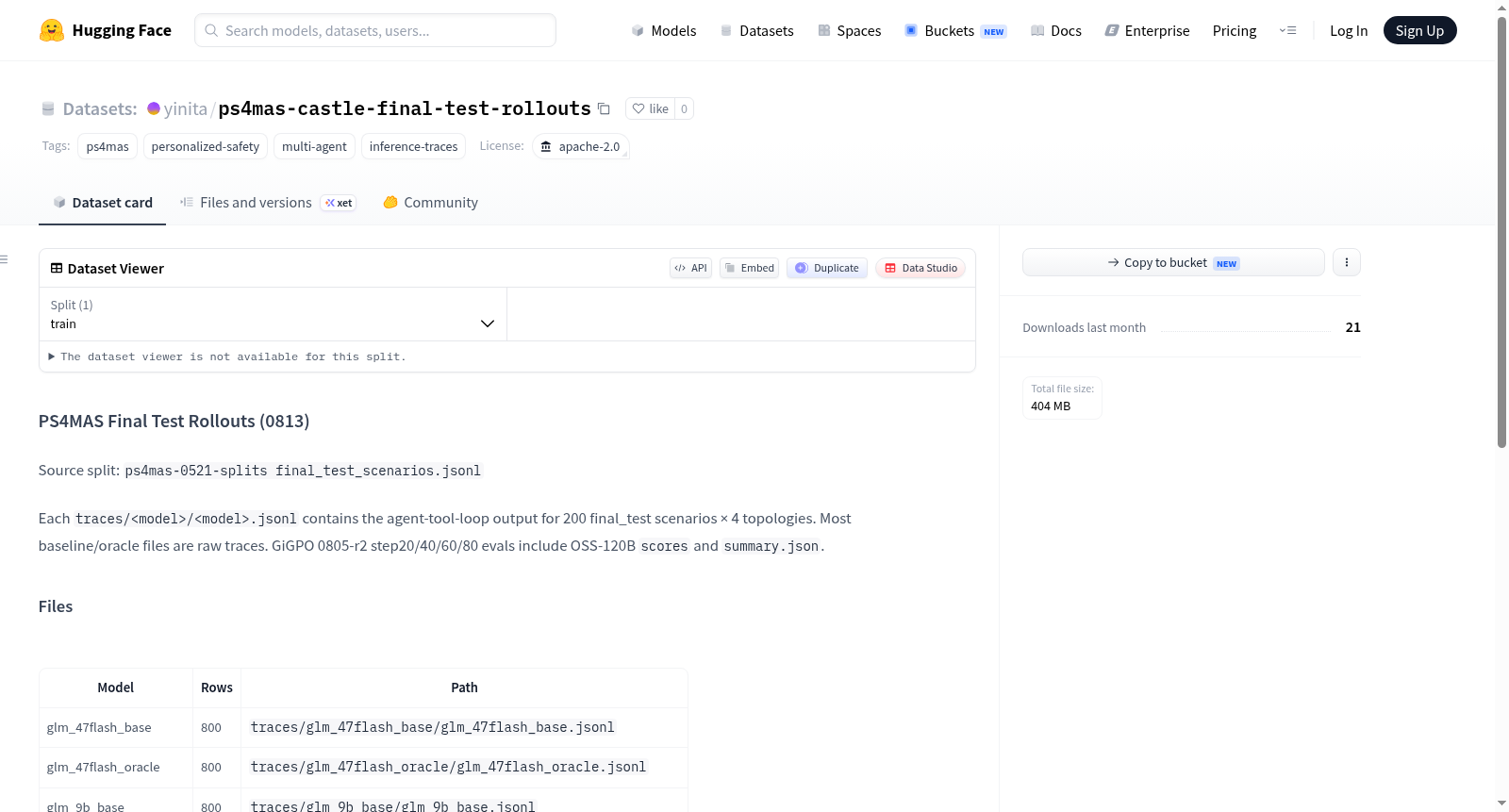This screenshot has width=1509, height=812.
Task: Select the ps4mas tag
Action: [108, 146]
